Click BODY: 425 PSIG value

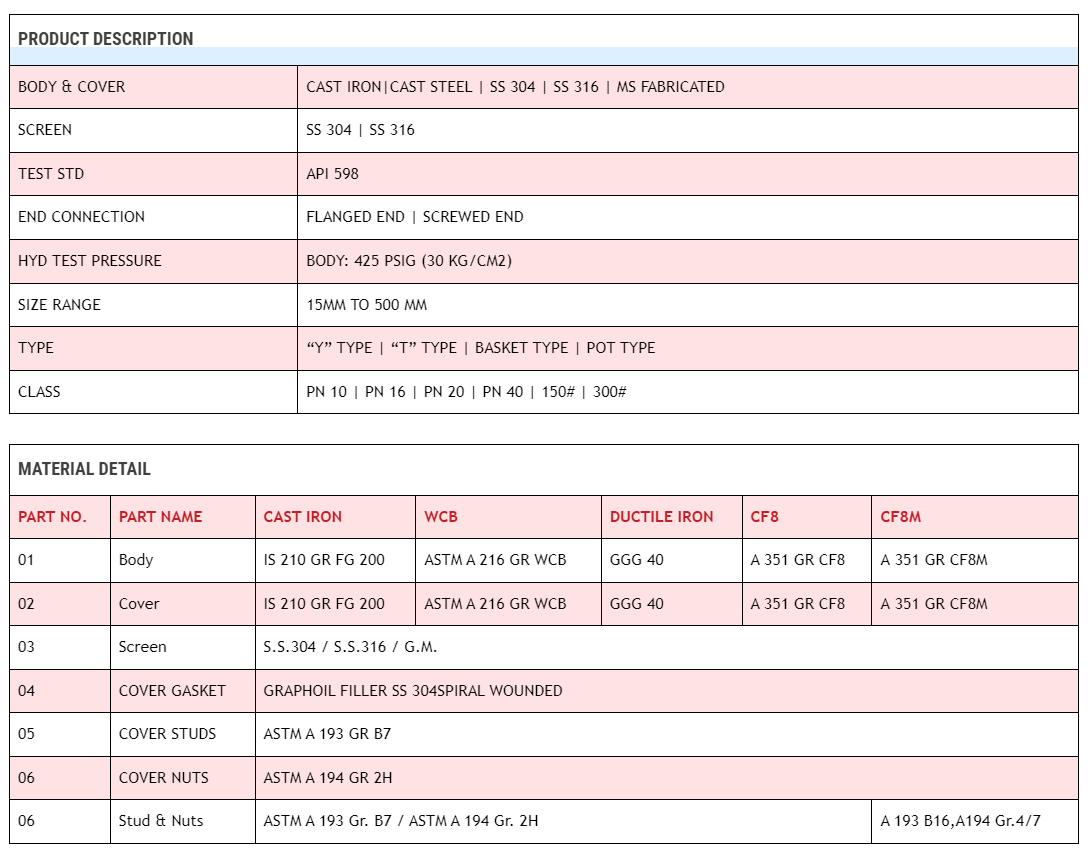409,261
